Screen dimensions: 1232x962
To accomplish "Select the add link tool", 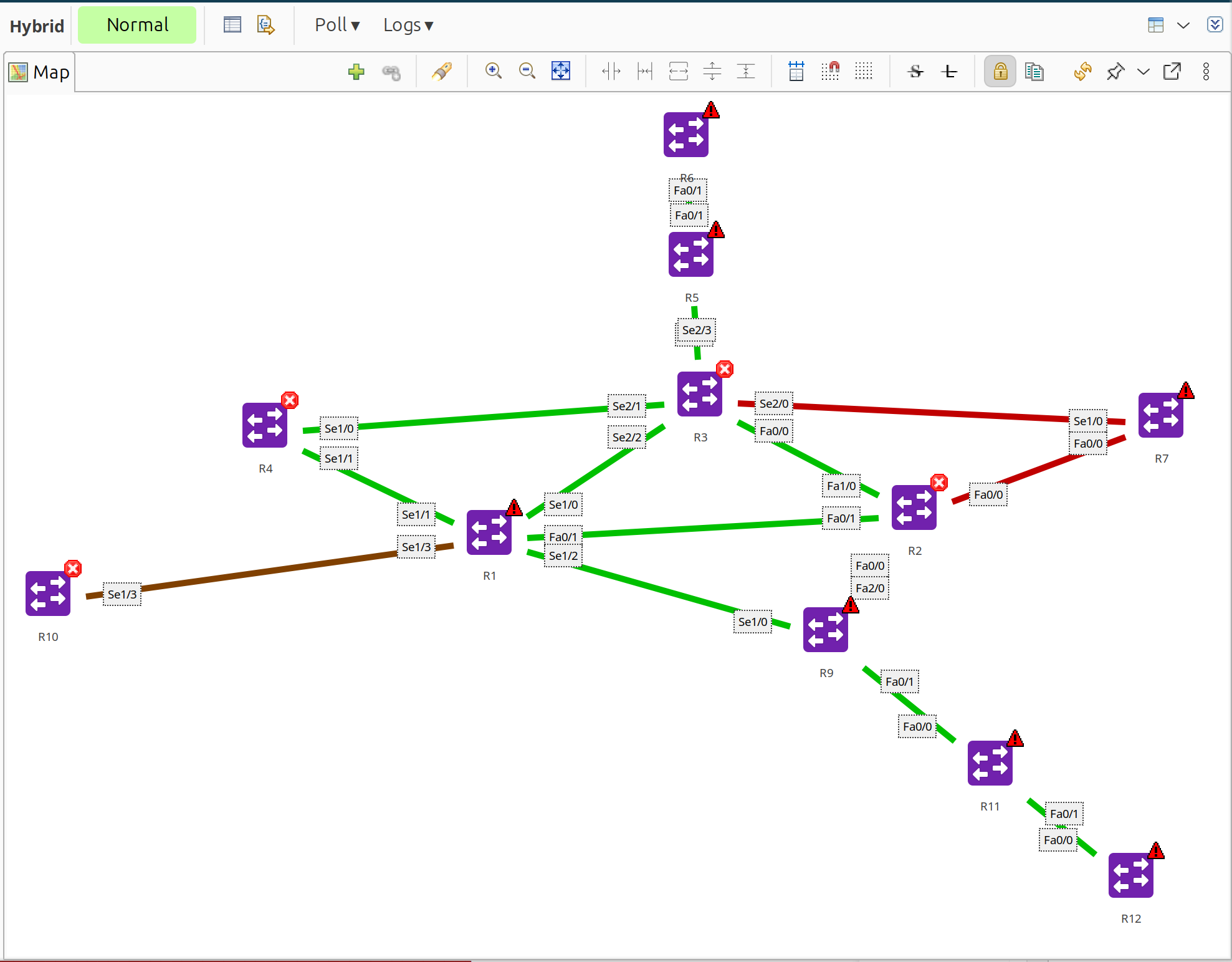I will [x=391, y=72].
